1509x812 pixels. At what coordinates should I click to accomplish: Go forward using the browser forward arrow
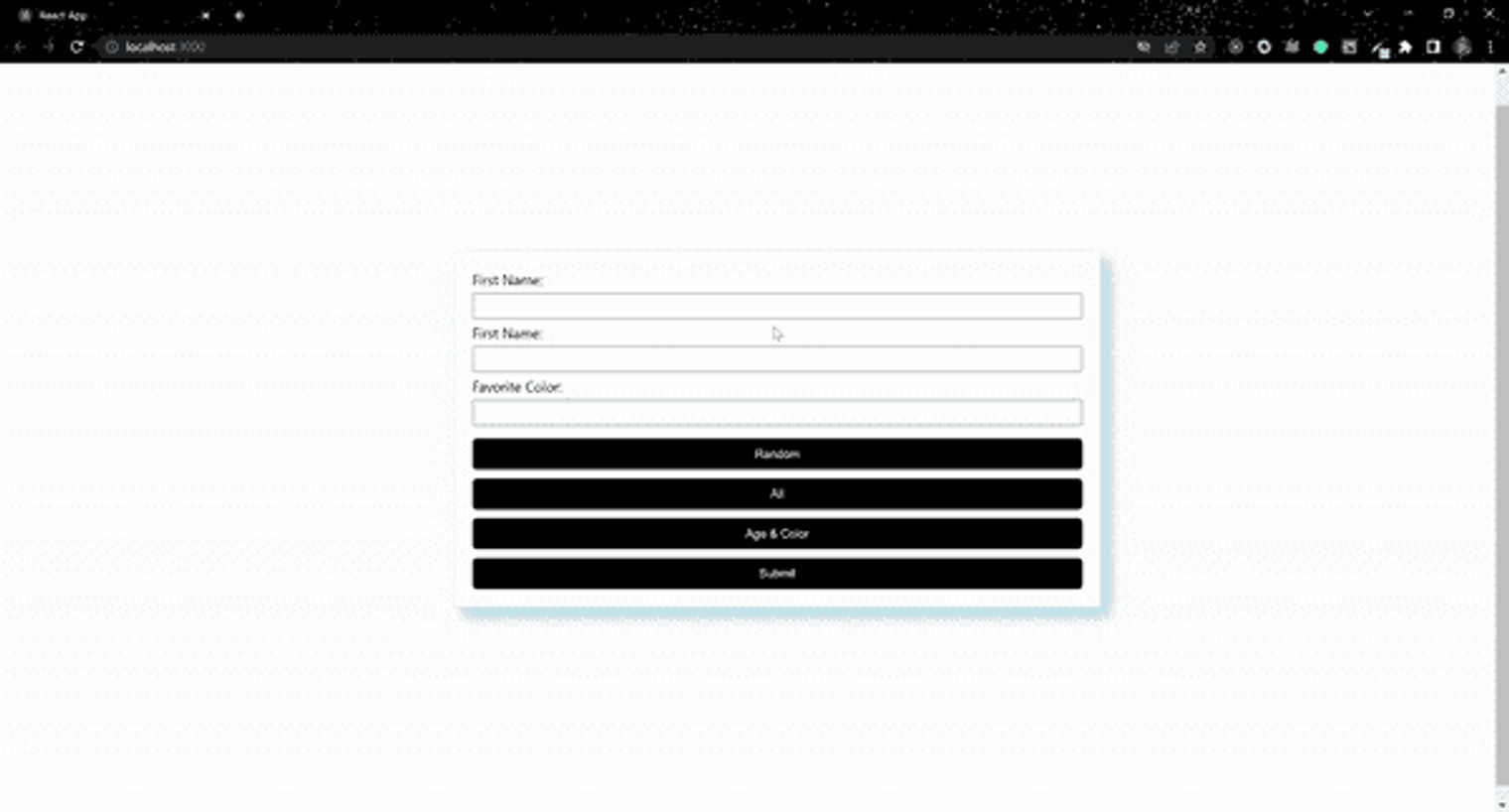click(x=48, y=47)
